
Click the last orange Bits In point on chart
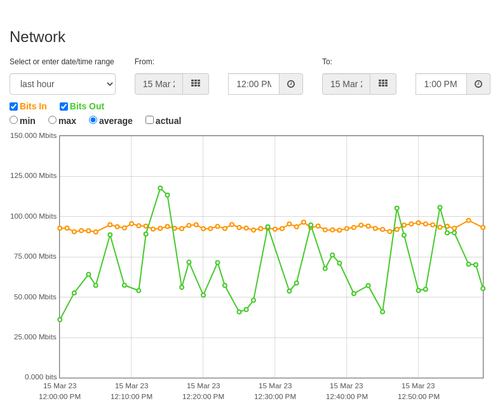coord(483,227)
